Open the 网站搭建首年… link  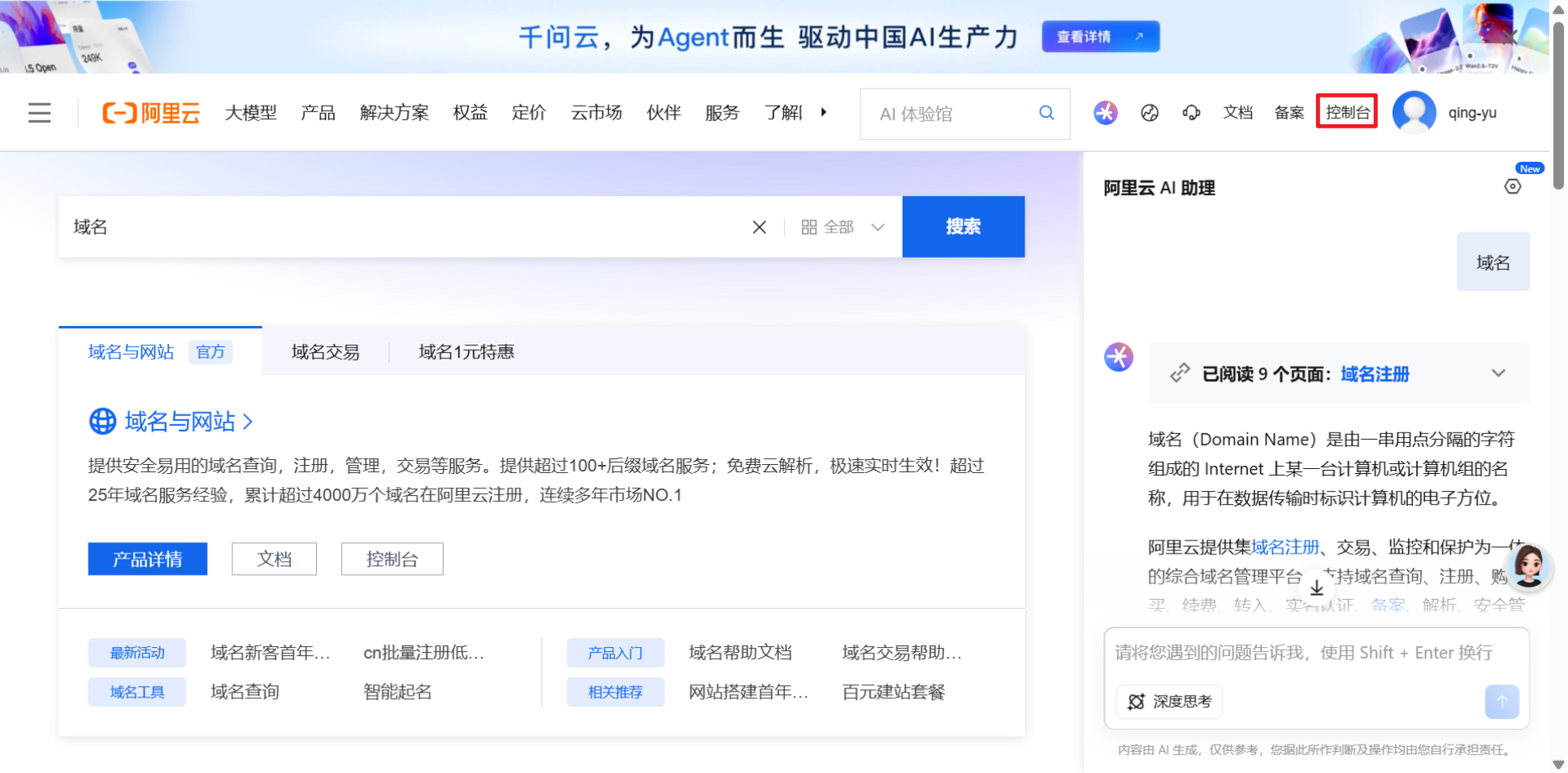(748, 692)
